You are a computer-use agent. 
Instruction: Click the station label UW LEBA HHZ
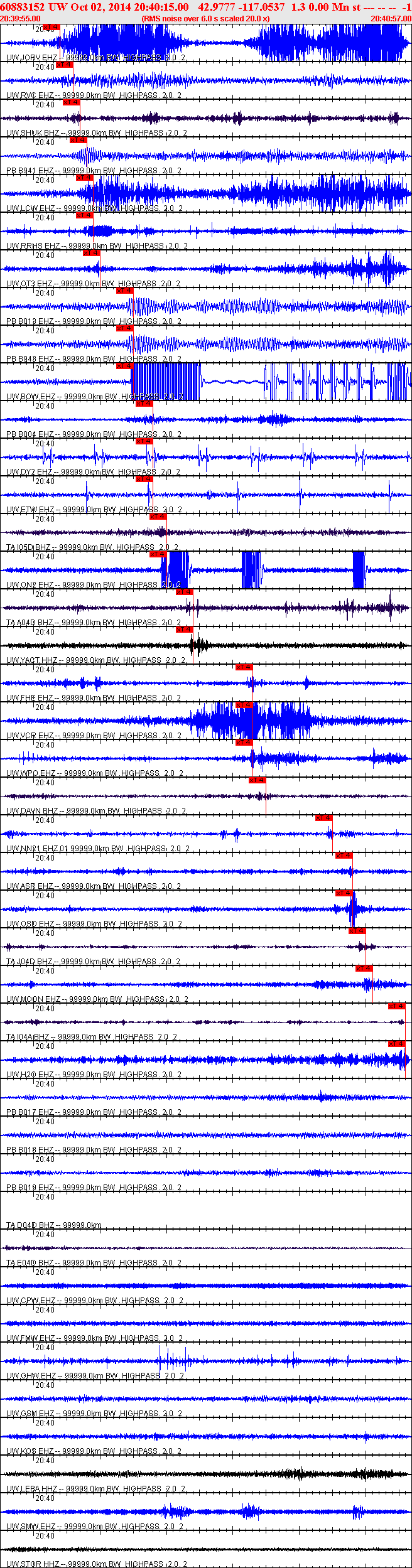[x=32, y=1489]
